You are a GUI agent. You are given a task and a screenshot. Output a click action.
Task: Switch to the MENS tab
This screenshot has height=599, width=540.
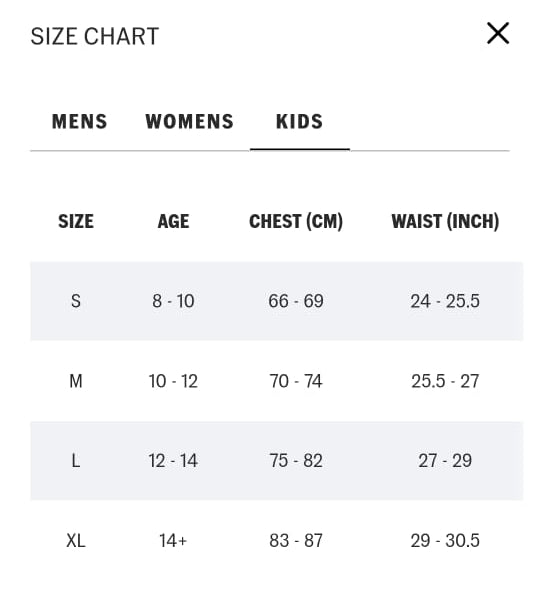pyautogui.click(x=79, y=121)
